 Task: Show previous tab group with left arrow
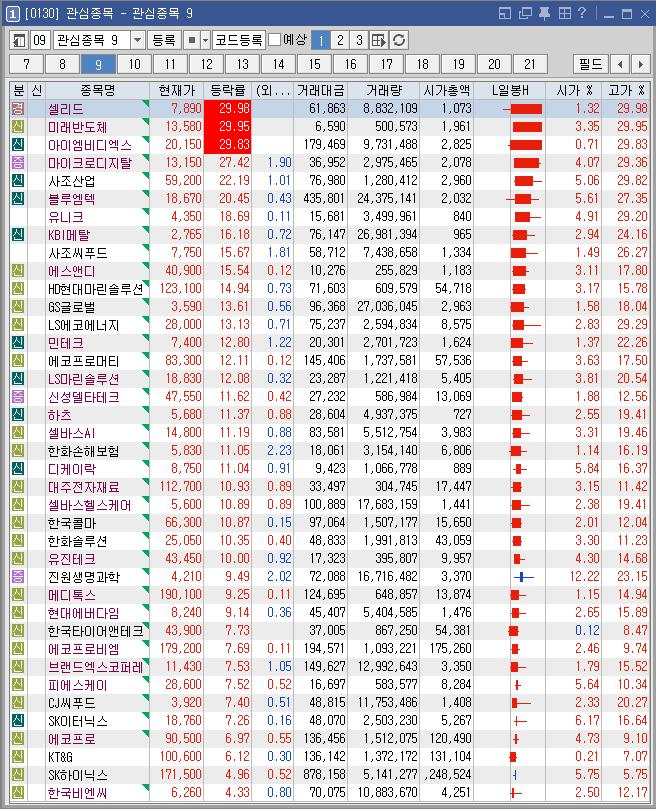(620, 64)
